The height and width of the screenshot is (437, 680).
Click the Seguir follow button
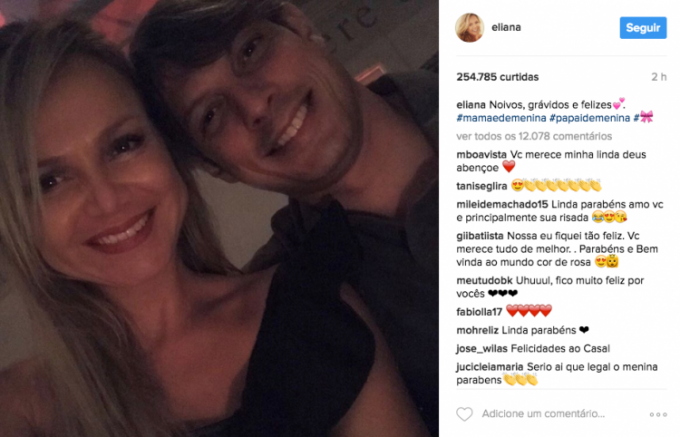(643, 28)
